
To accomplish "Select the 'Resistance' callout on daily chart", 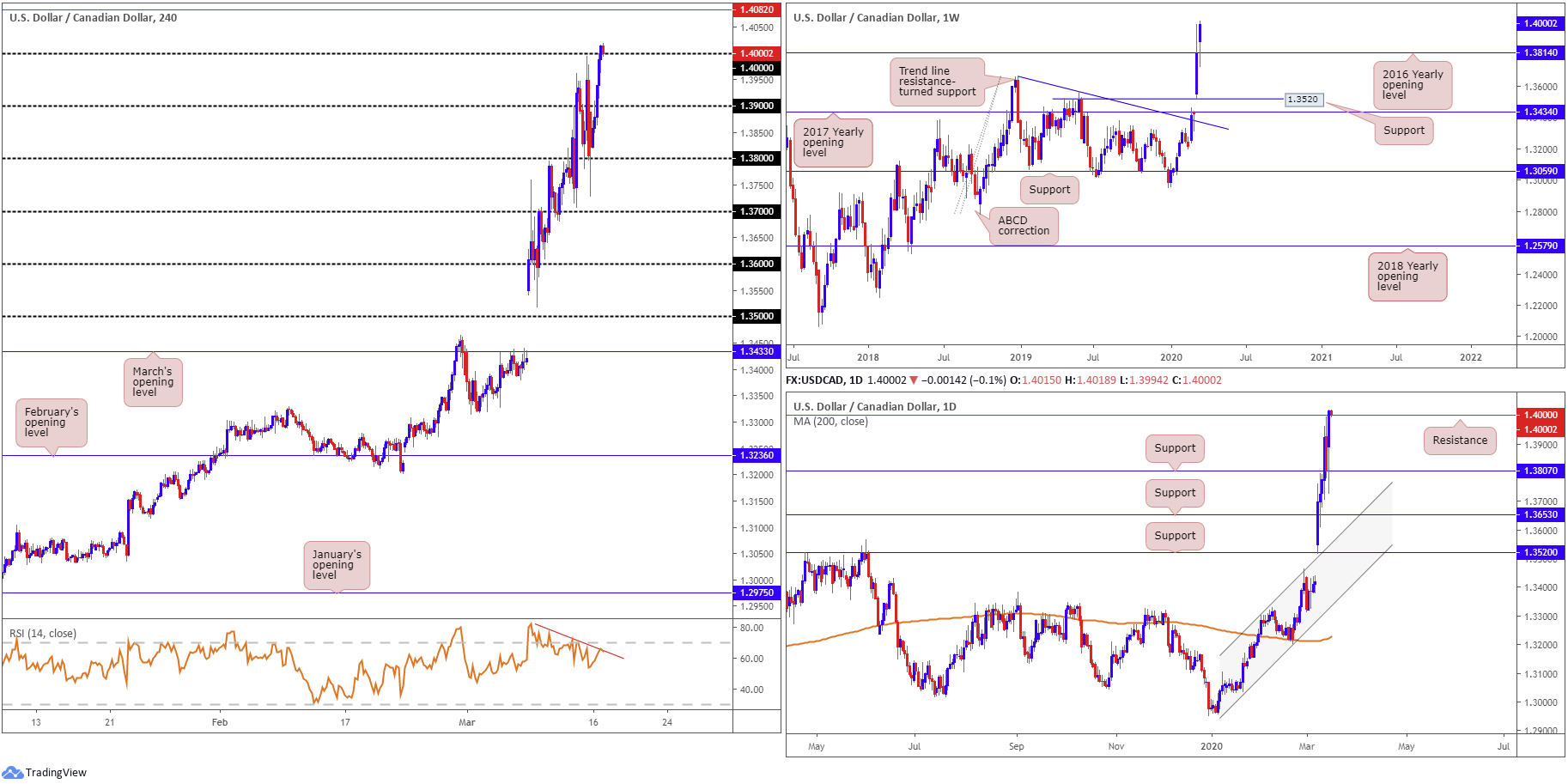I will (1460, 441).
